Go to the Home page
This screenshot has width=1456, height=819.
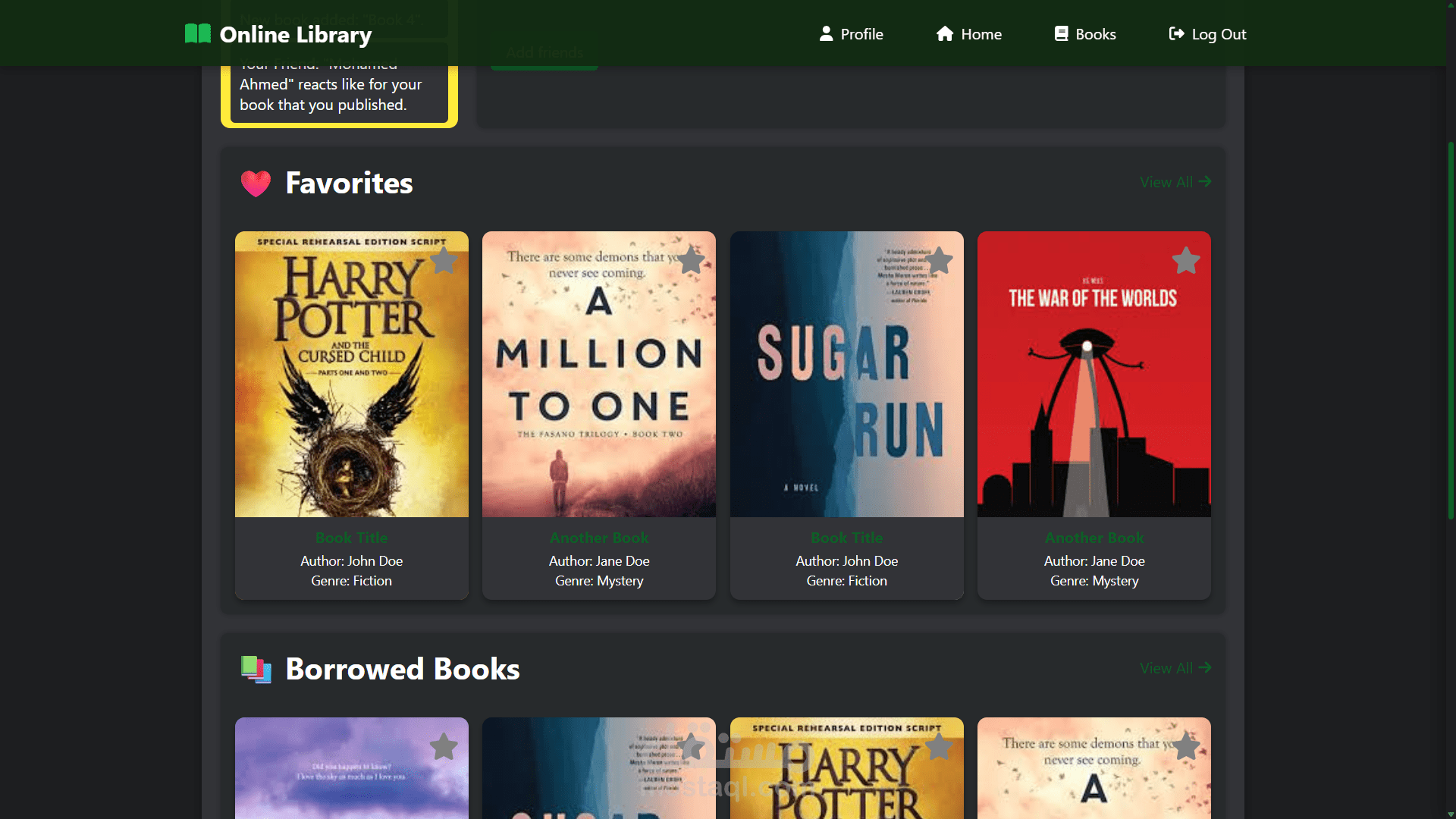click(x=969, y=34)
